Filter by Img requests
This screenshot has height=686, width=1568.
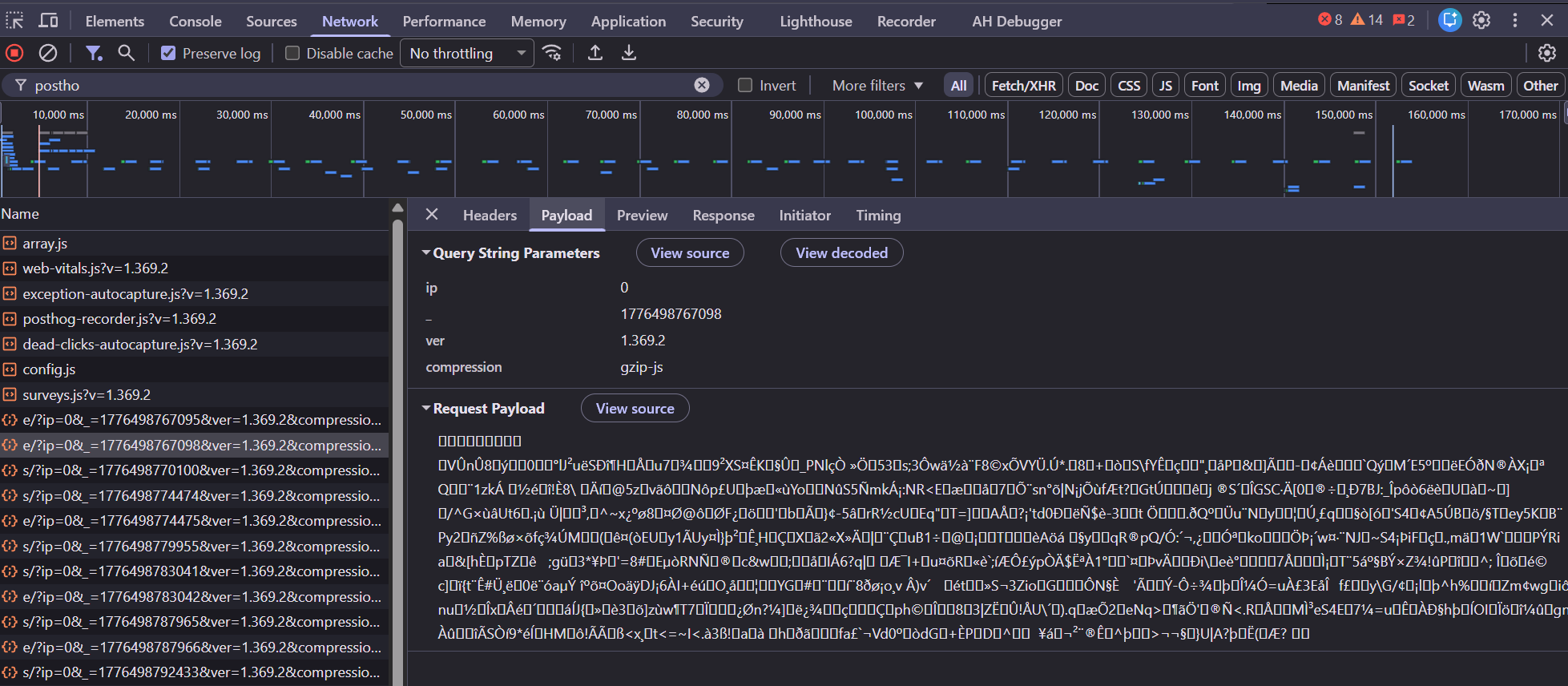[x=1249, y=85]
